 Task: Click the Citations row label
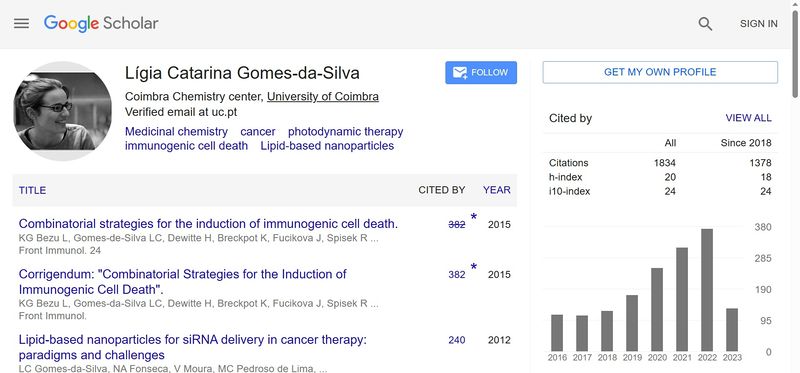click(568, 163)
